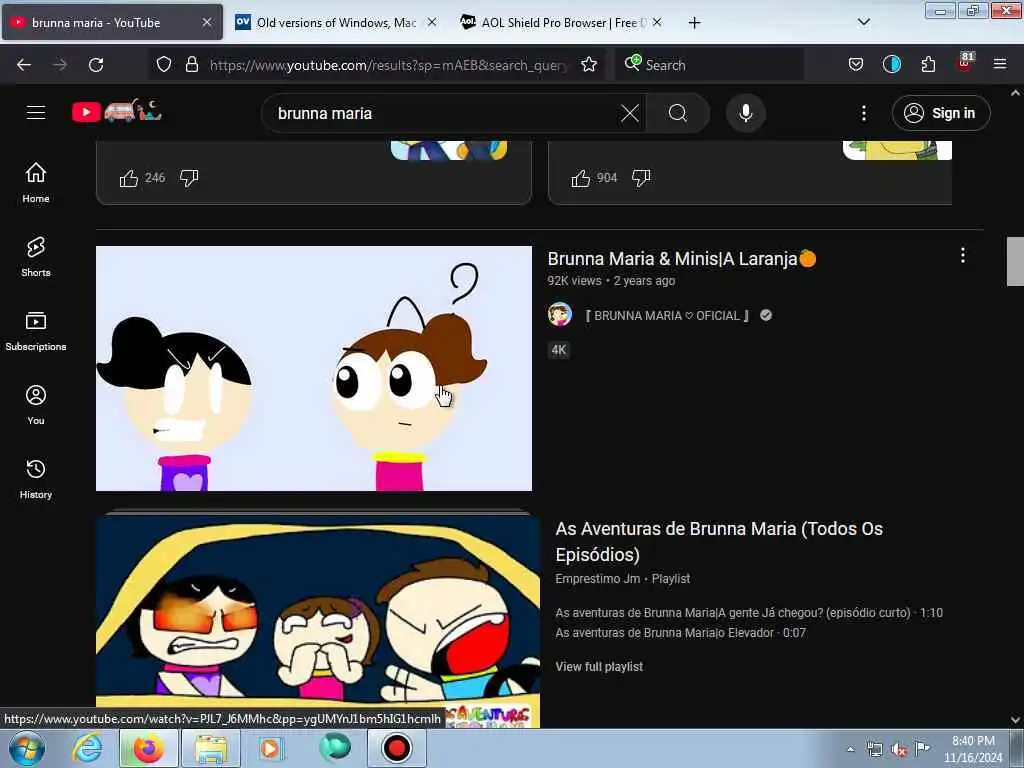Open the YouTube guide hamburger menu
Image resolution: width=1024 pixels, height=768 pixels.
click(36, 112)
